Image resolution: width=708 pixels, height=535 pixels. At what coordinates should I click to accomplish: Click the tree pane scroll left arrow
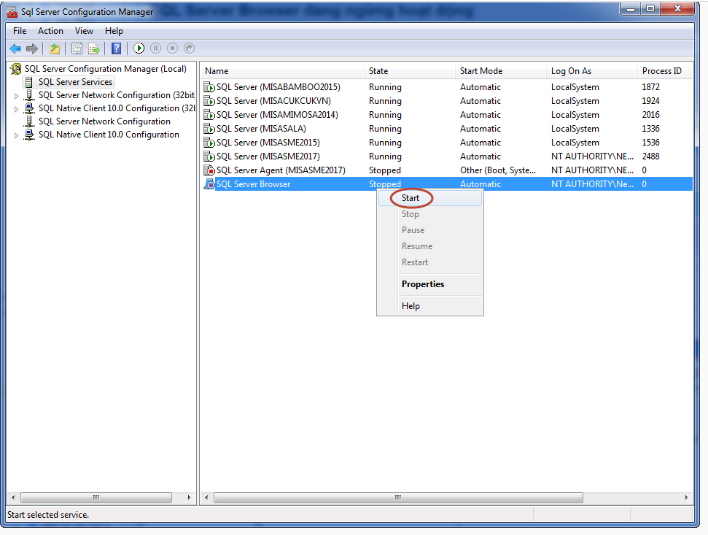(x=13, y=498)
